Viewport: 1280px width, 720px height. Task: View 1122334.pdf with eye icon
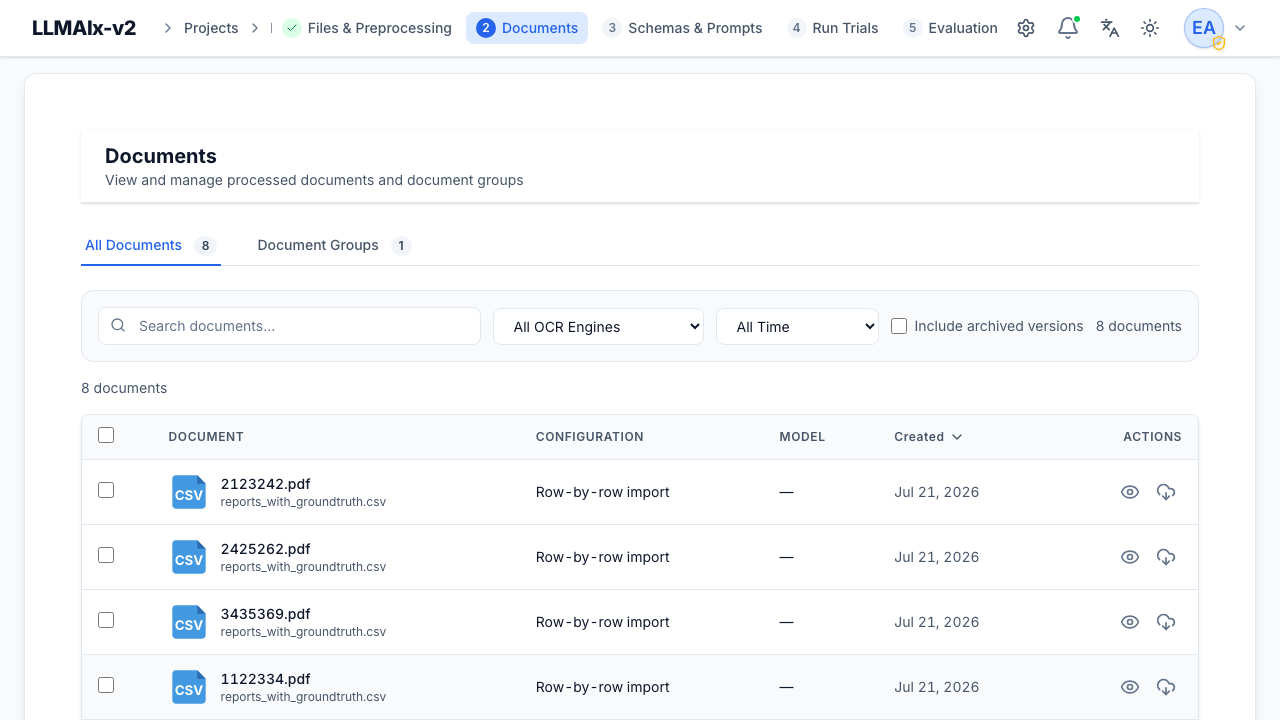point(1130,687)
